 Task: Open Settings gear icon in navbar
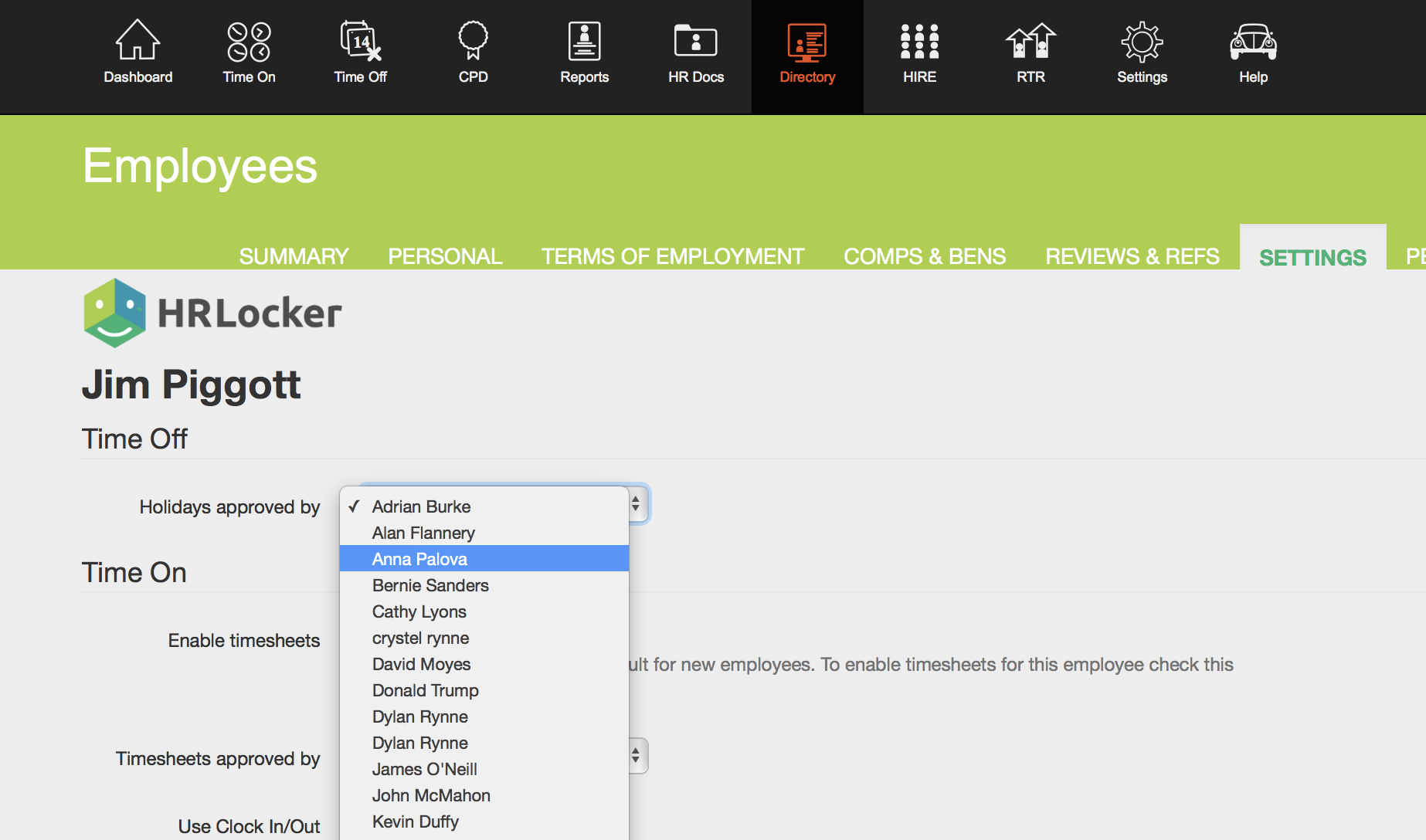coord(1142,41)
